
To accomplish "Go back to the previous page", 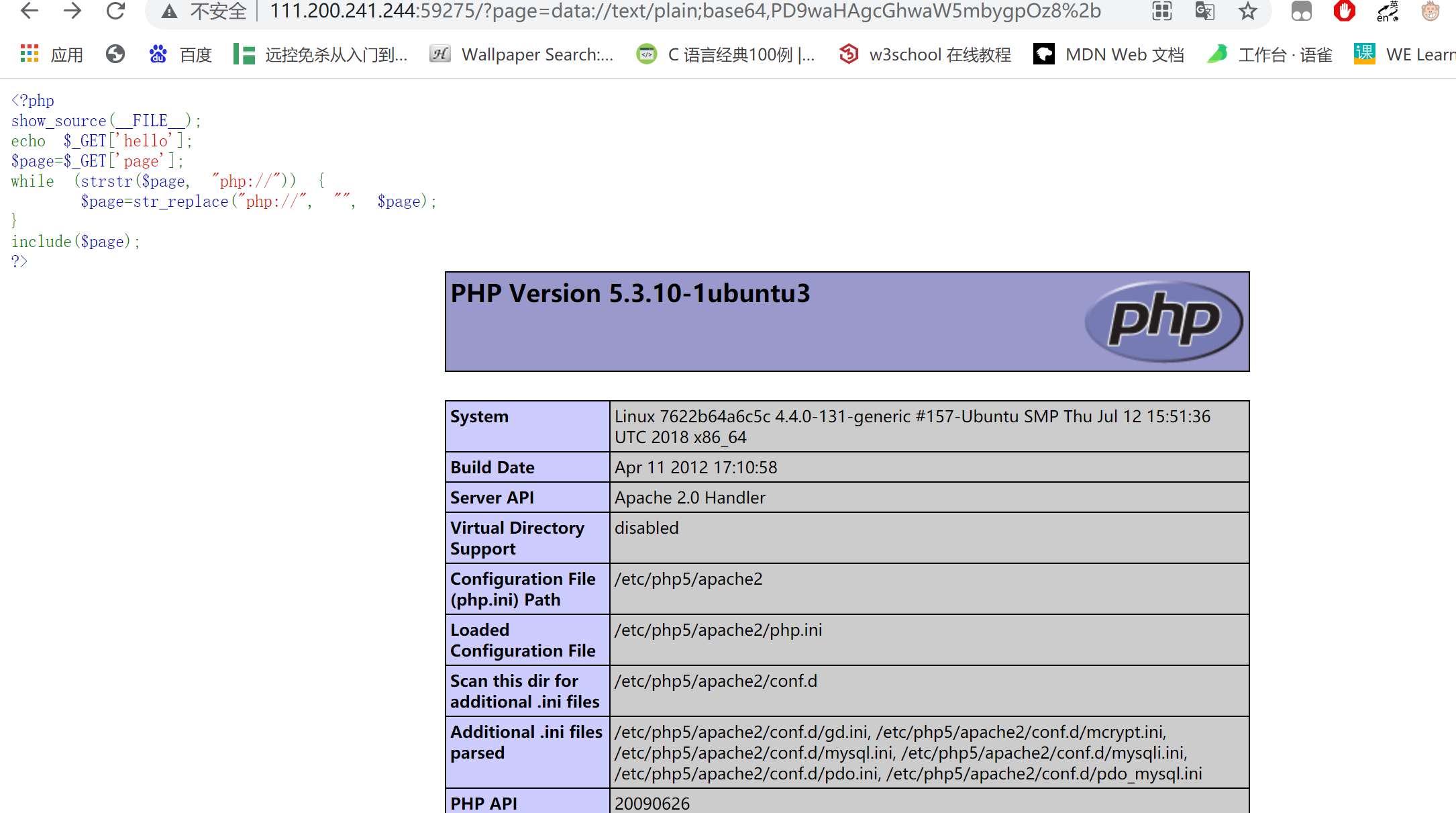I will (x=29, y=11).
